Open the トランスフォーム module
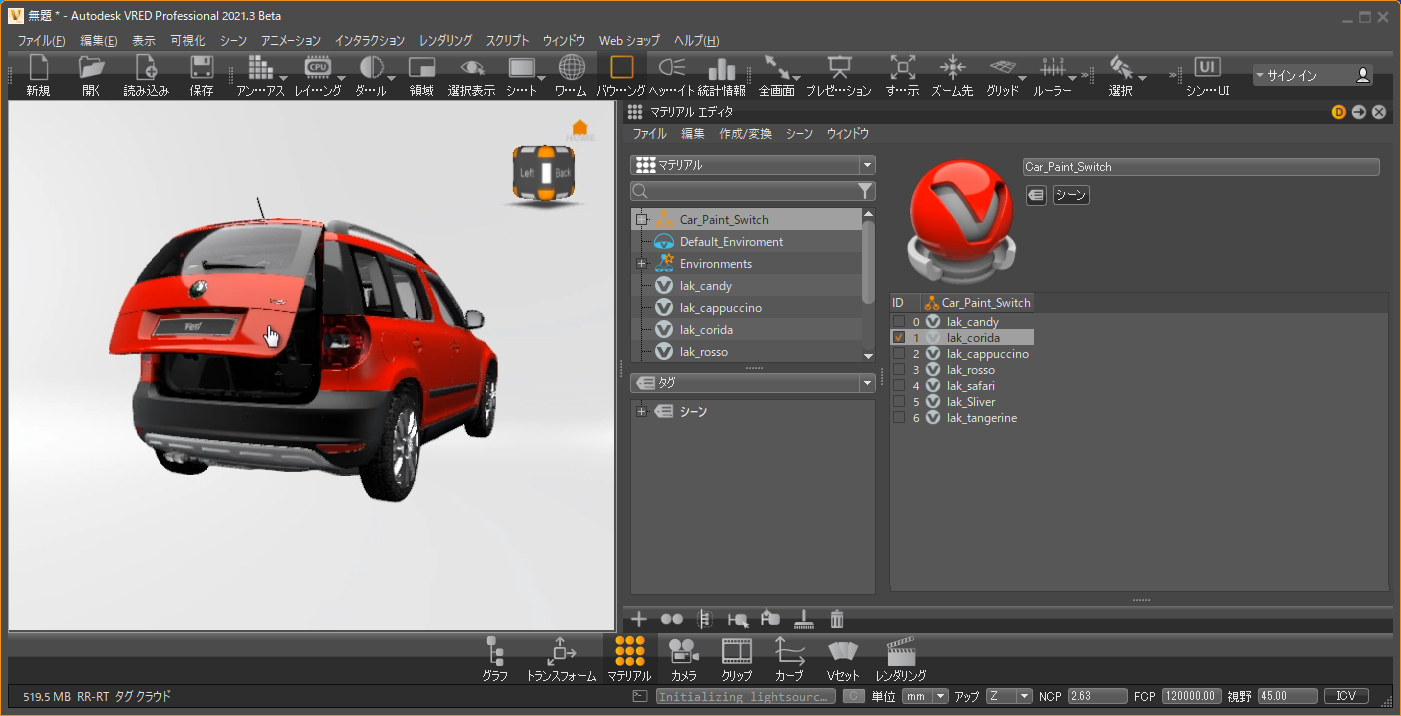 561,652
